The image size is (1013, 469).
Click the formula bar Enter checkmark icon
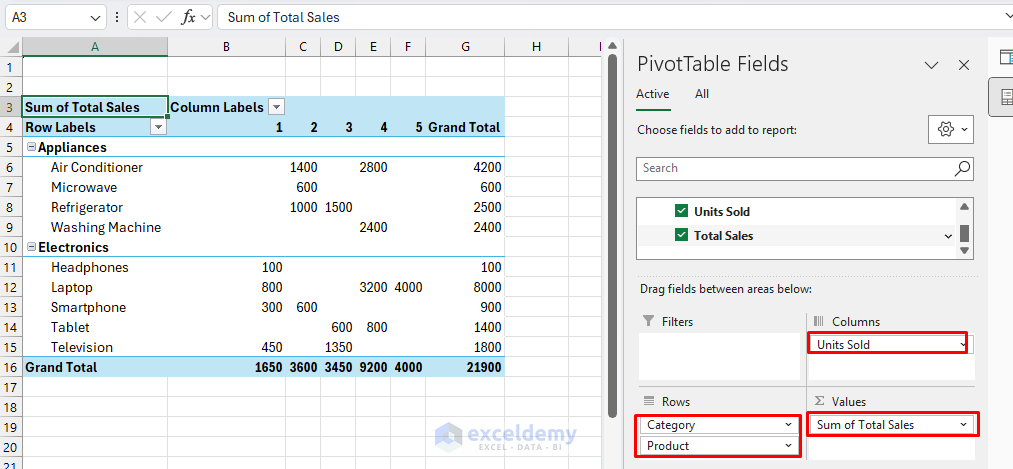click(x=164, y=17)
